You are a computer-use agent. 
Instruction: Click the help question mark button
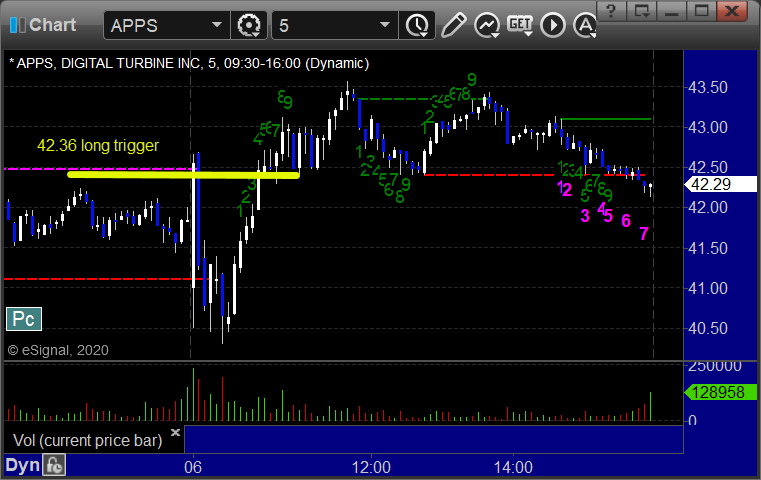tap(611, 11)
